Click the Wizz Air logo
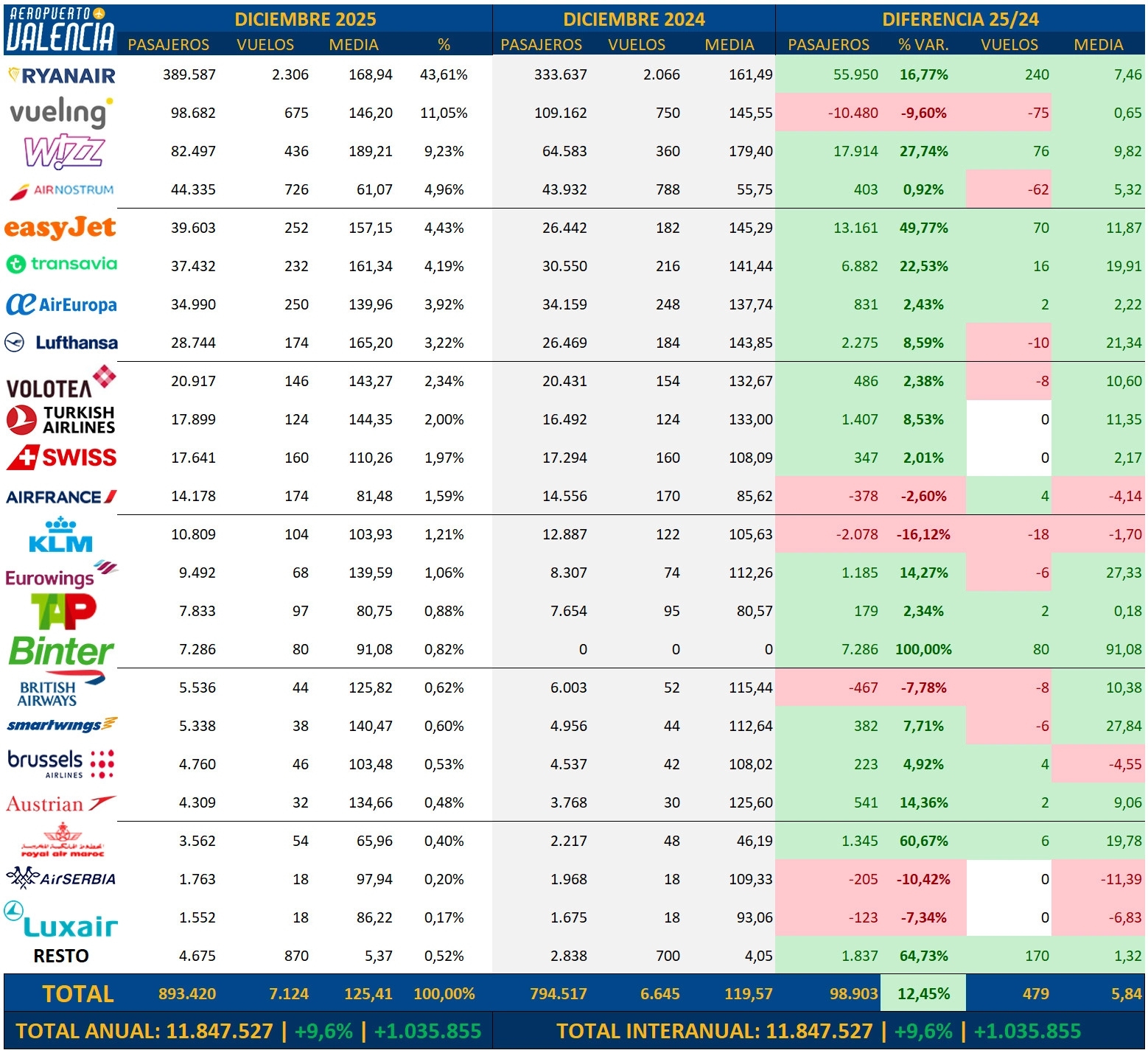 [x=64, y=151]
